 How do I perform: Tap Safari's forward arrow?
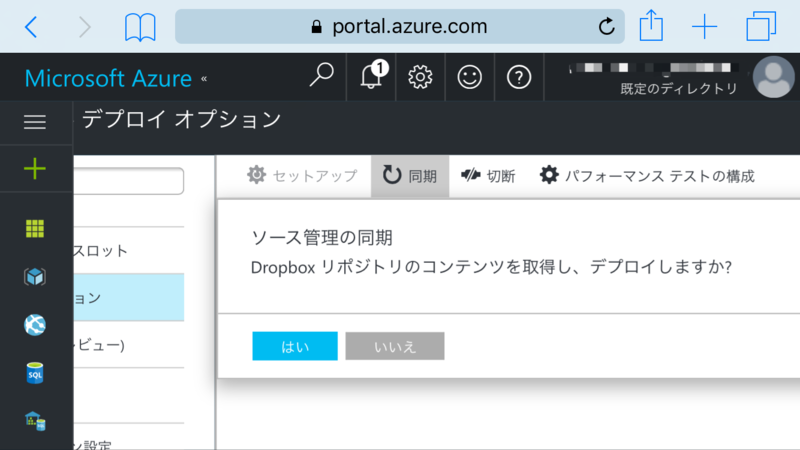tap(85, 27)
